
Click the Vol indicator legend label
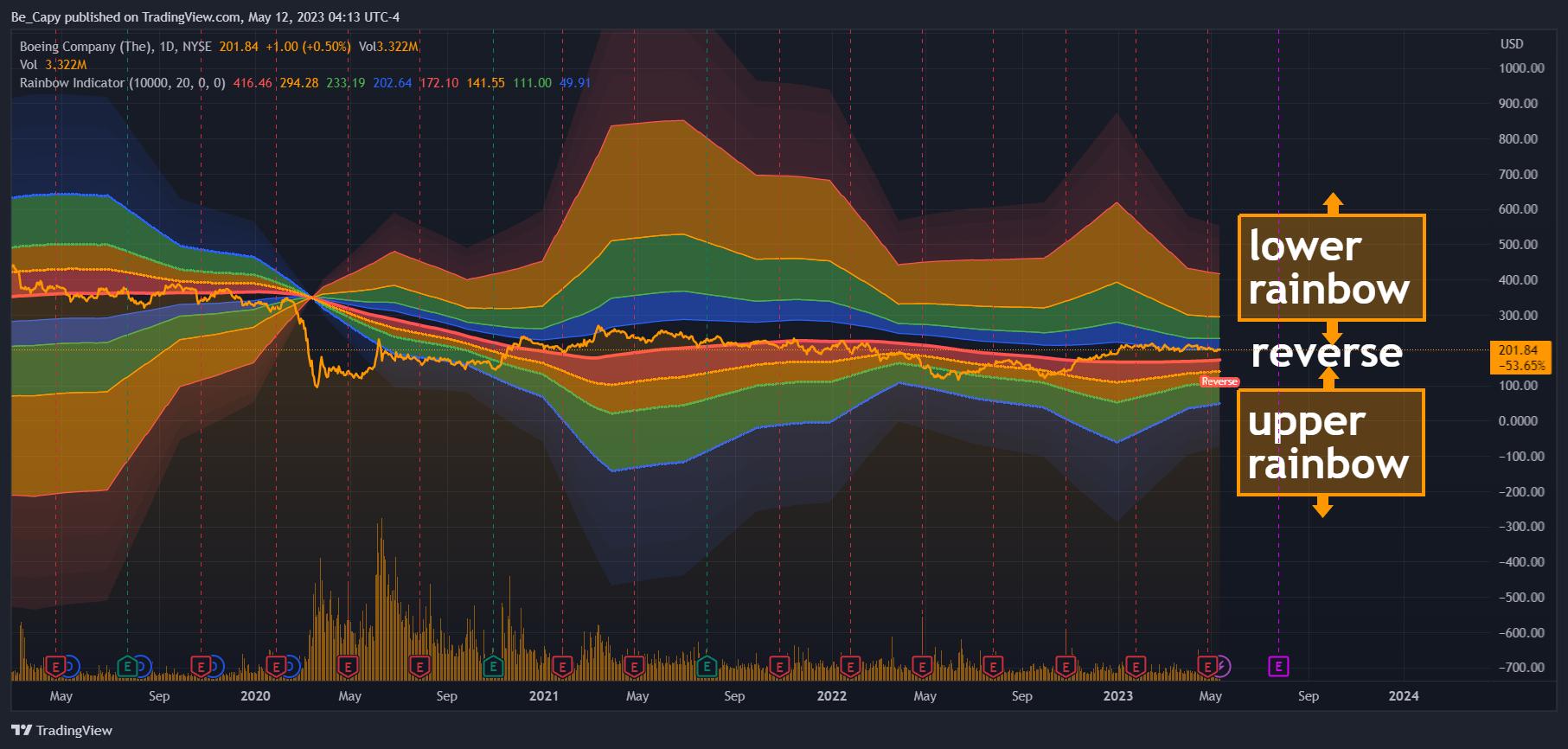pos(29,65)
